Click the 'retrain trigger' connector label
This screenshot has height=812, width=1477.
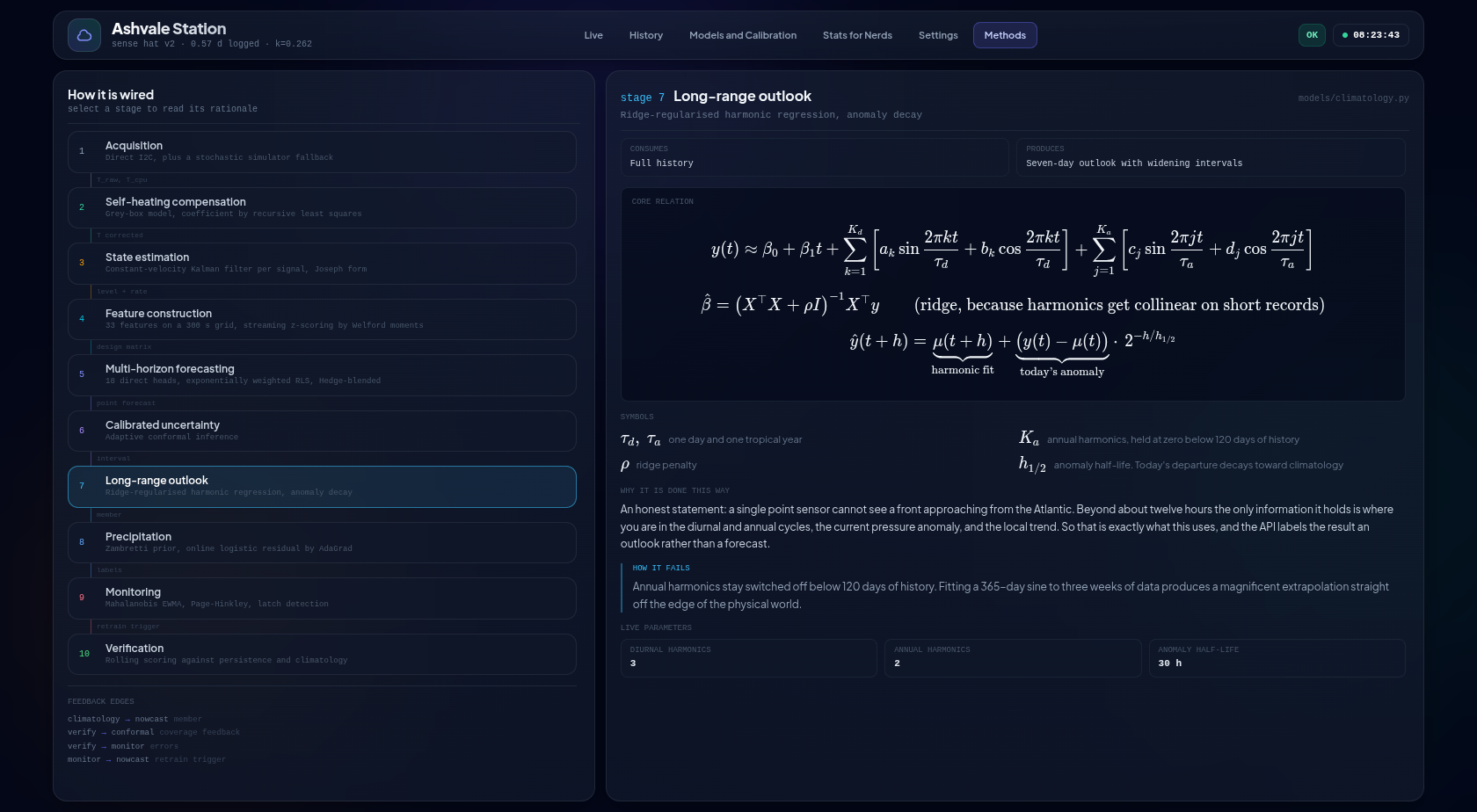click(x=128, y=627)
